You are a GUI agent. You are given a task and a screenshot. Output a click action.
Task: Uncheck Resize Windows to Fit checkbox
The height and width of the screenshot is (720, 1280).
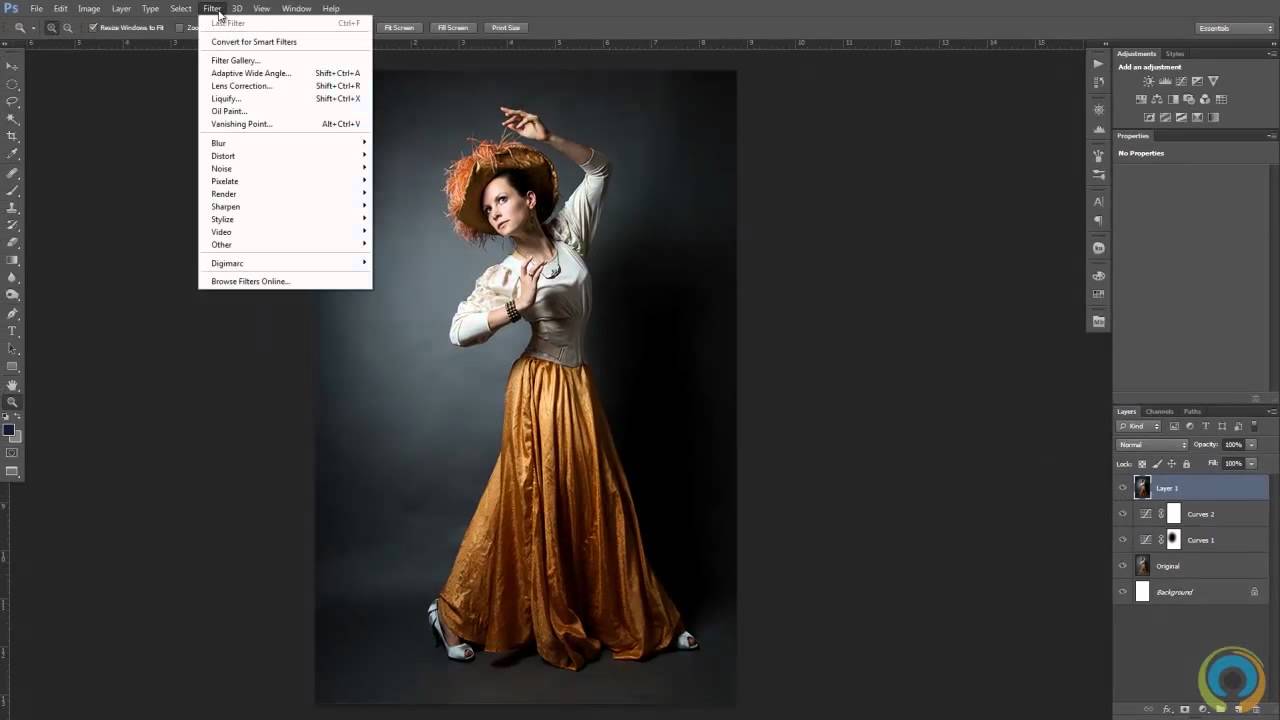click(93, 28)
